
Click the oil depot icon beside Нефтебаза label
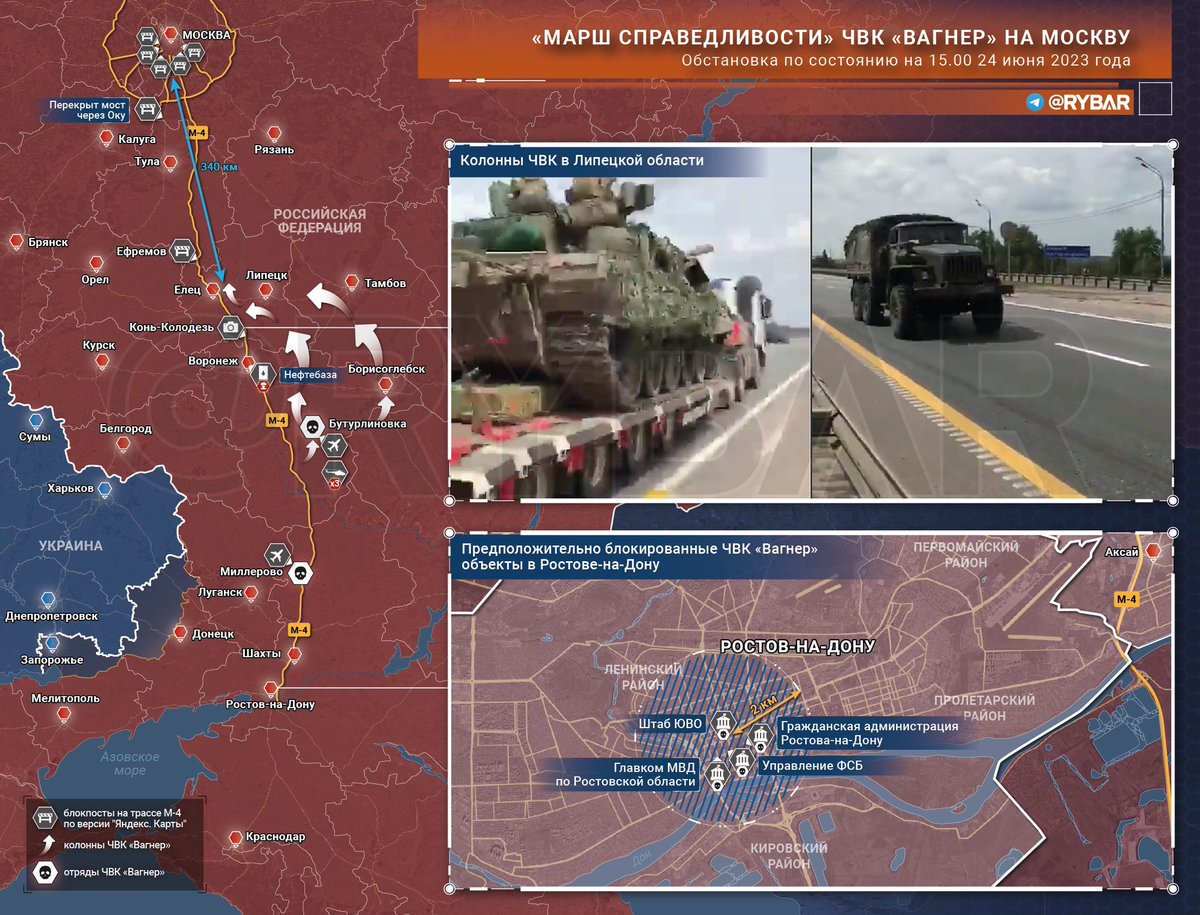pos(262,375)
